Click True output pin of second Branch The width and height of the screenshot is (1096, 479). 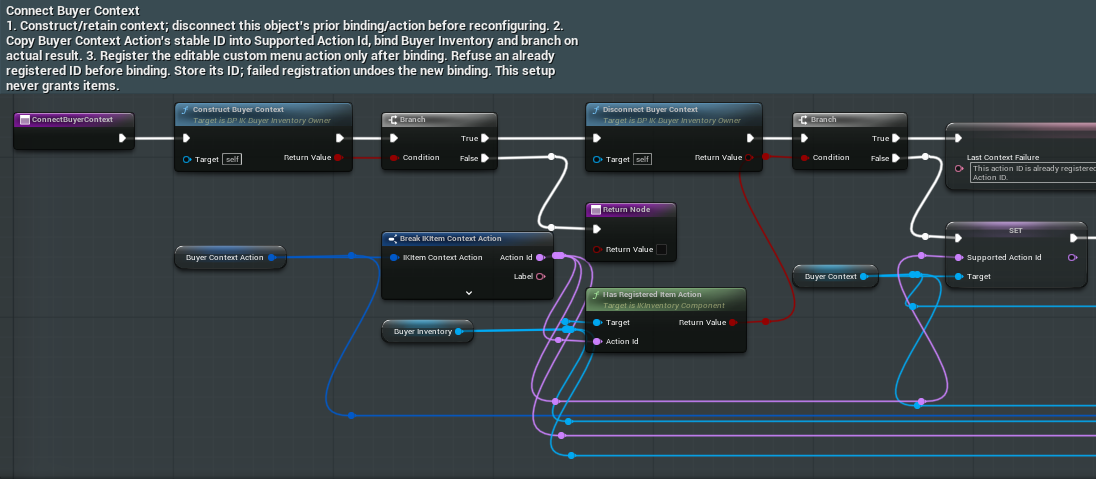tap(896, 138)
